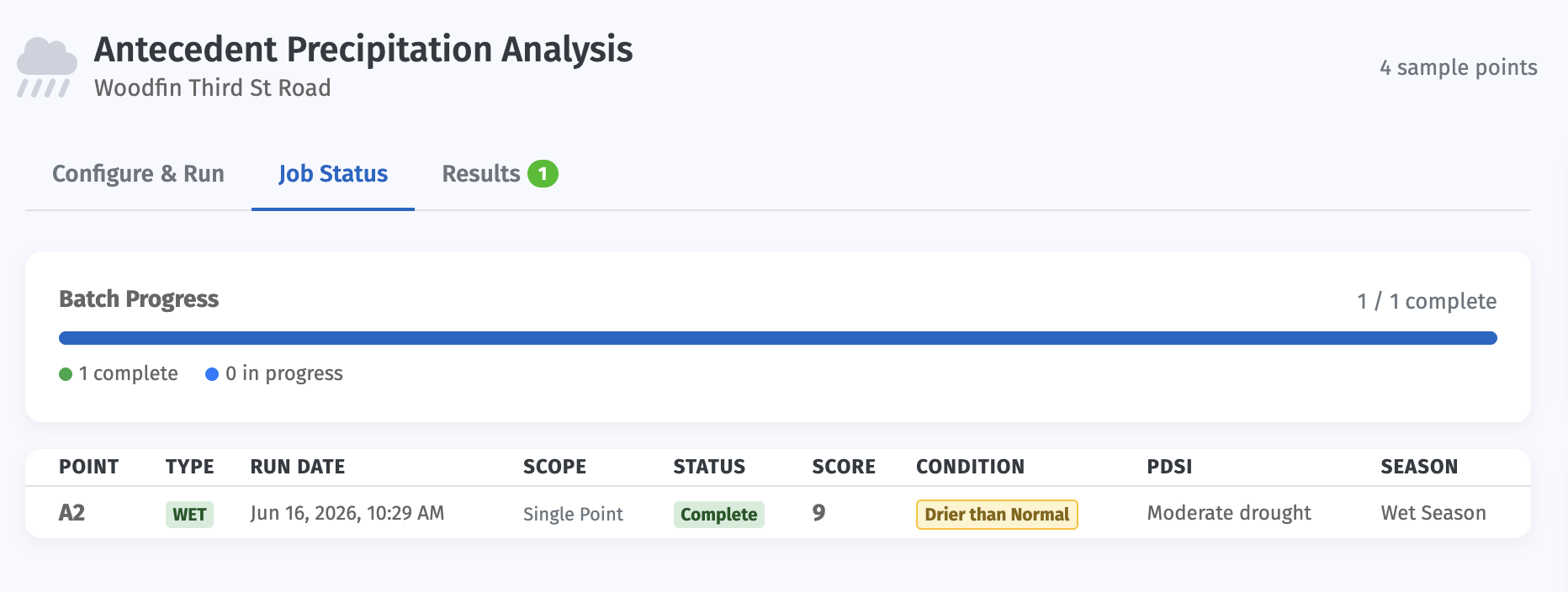Click the Drier than Normal condition badge
Image resolution: width=1568 pixels, height=592 pixels.
(x=997, y=515)
